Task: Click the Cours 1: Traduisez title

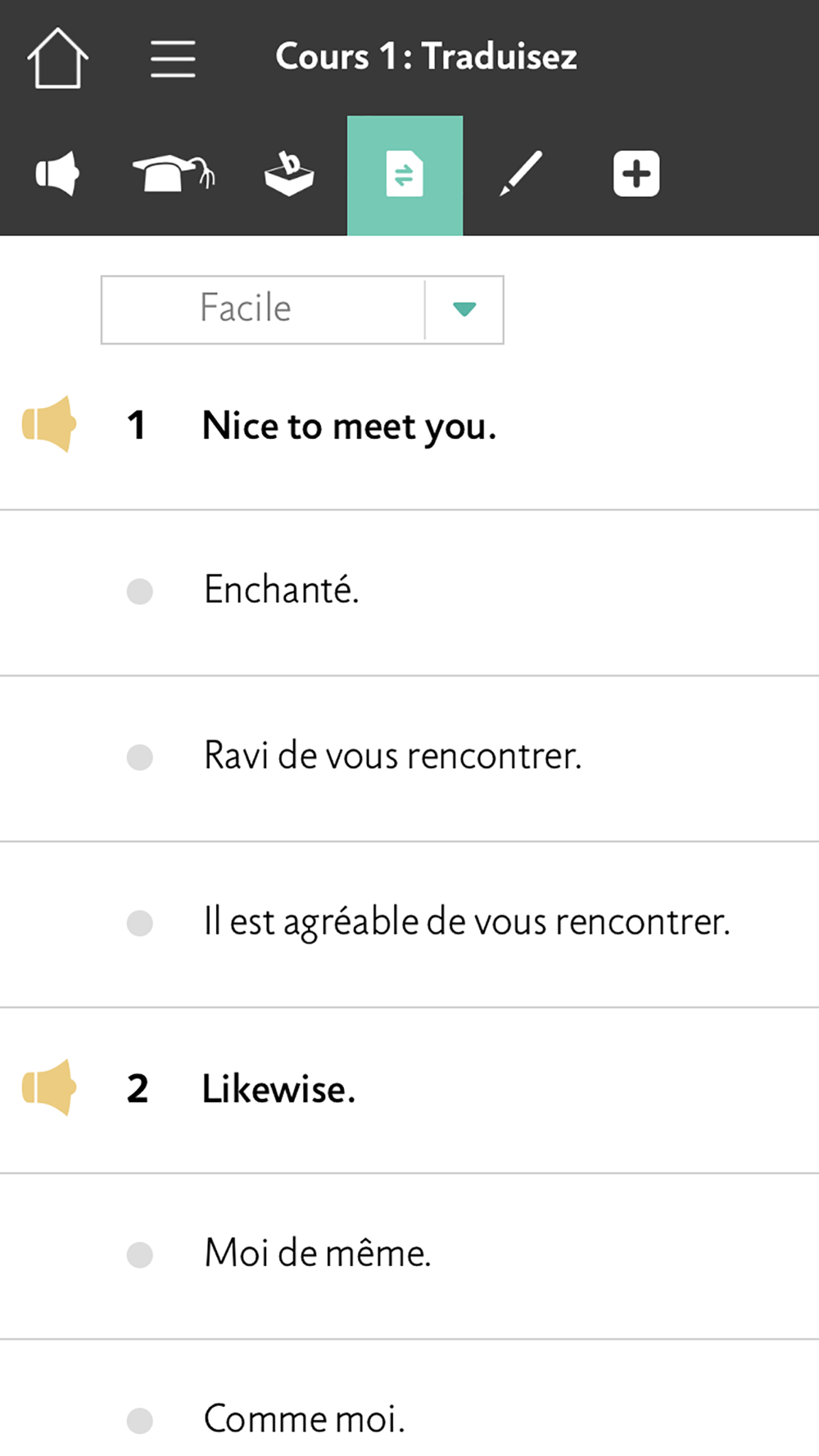Action: click(426, 57)
